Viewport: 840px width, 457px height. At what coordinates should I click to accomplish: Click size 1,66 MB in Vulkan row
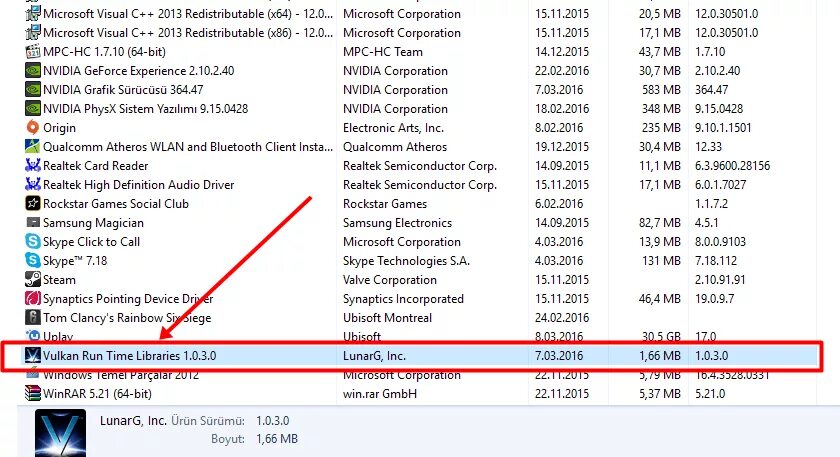(660, 356)
